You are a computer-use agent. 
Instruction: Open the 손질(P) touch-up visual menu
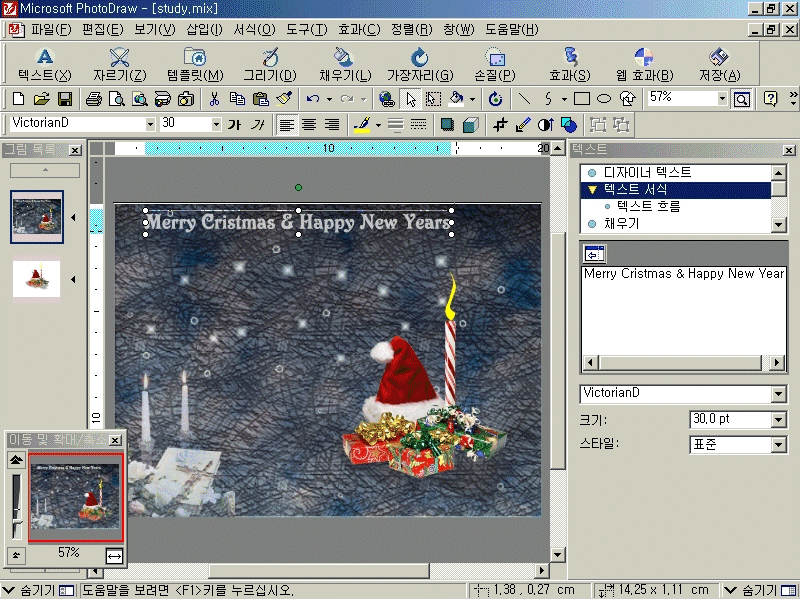pyautogui.click(x=495, y=64)
